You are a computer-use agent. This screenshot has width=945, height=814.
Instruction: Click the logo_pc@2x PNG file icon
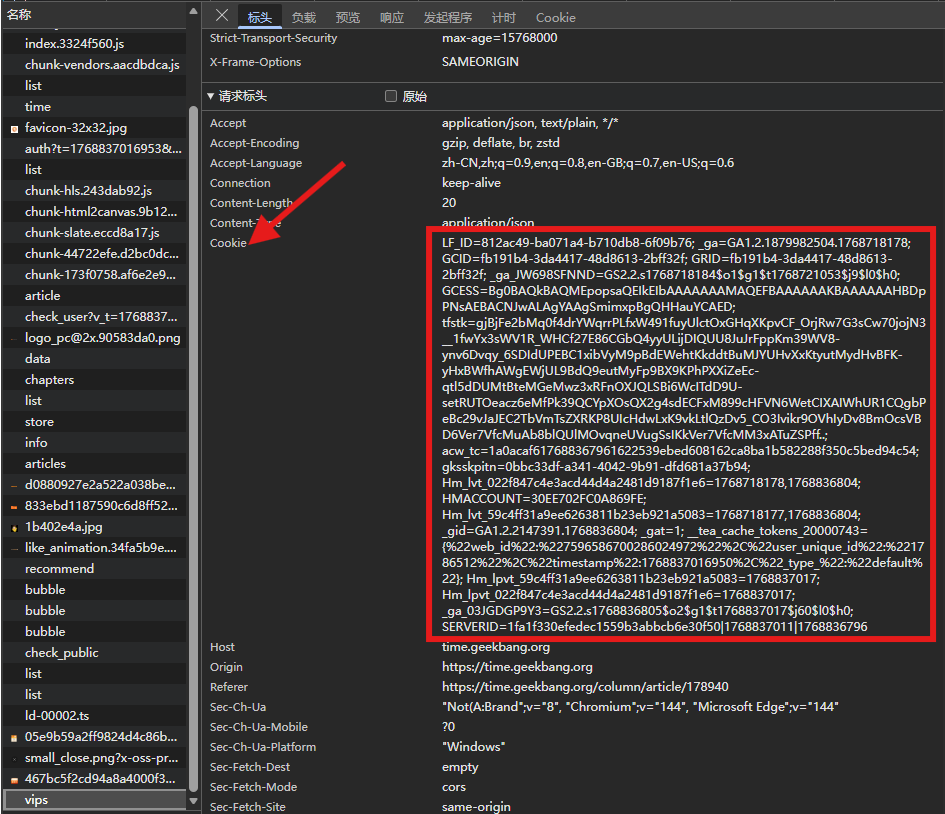coord(14,338)
